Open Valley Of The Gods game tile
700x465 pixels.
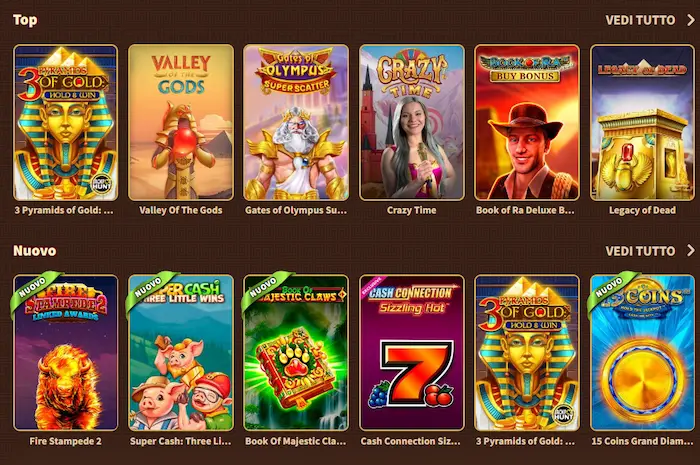click(x=181, y=122)
